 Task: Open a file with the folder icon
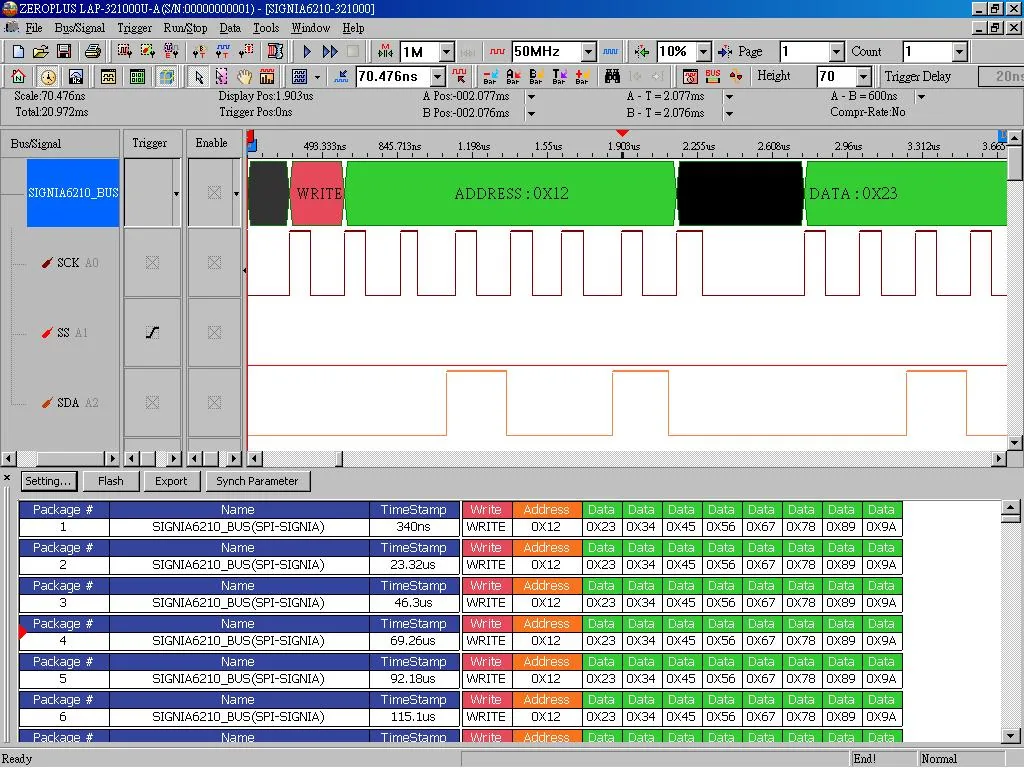coord(40,52)
